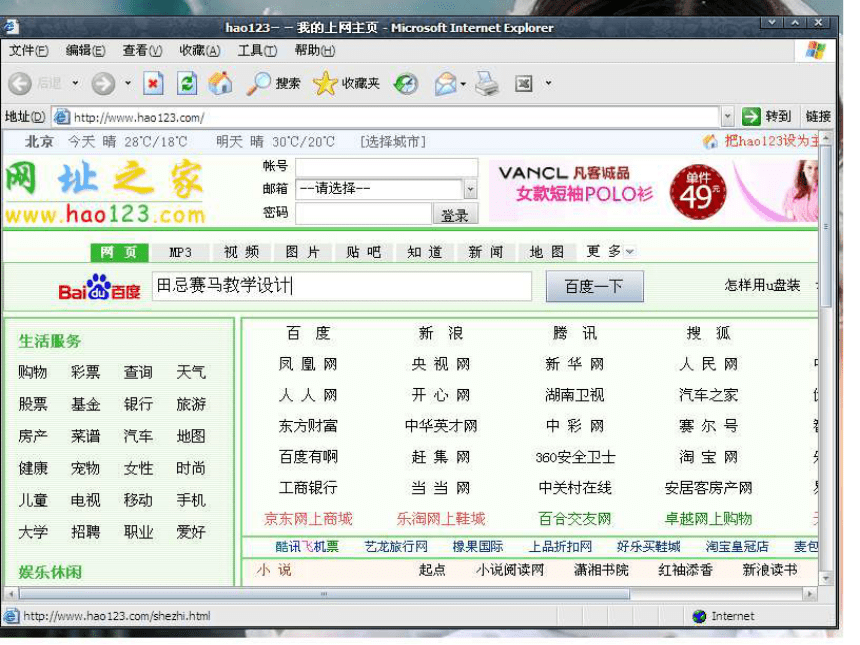Image resolution: width=860 pixels, height=645 pixels.
Task: Select the MP3 search tab
Action: coord(180,252)
